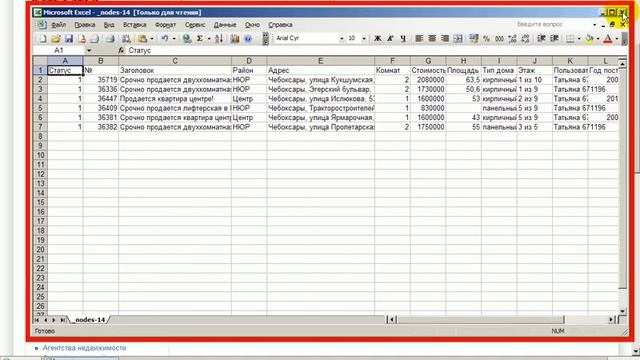Select the cell with value 2080000
The width and height of the screenshot is (640, 360).
pyautogui.click(x=428, y=80)
